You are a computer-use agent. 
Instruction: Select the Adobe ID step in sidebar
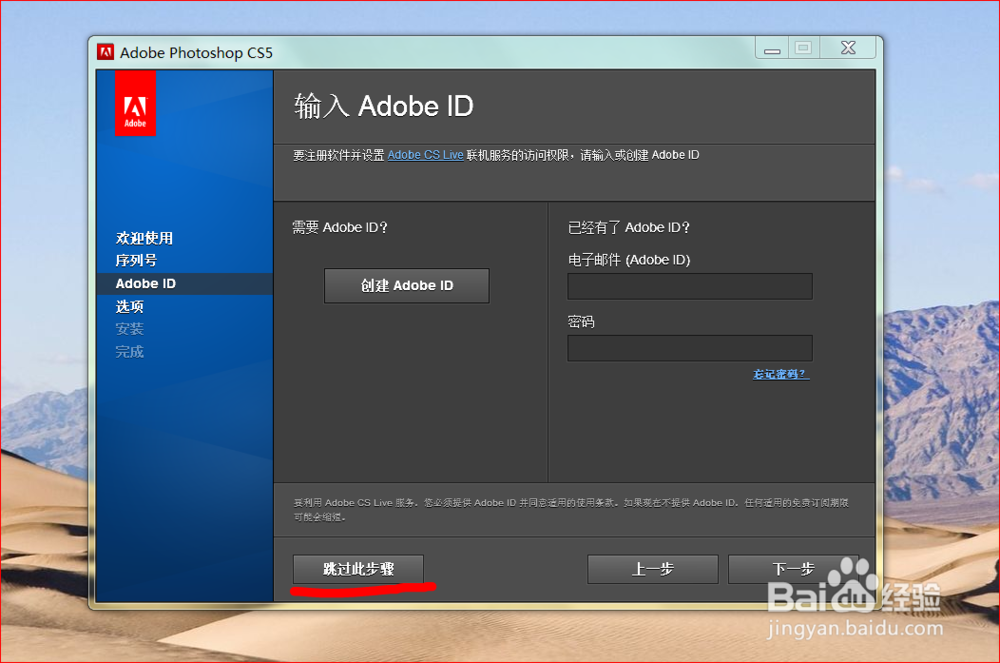[x=185, y=284]
